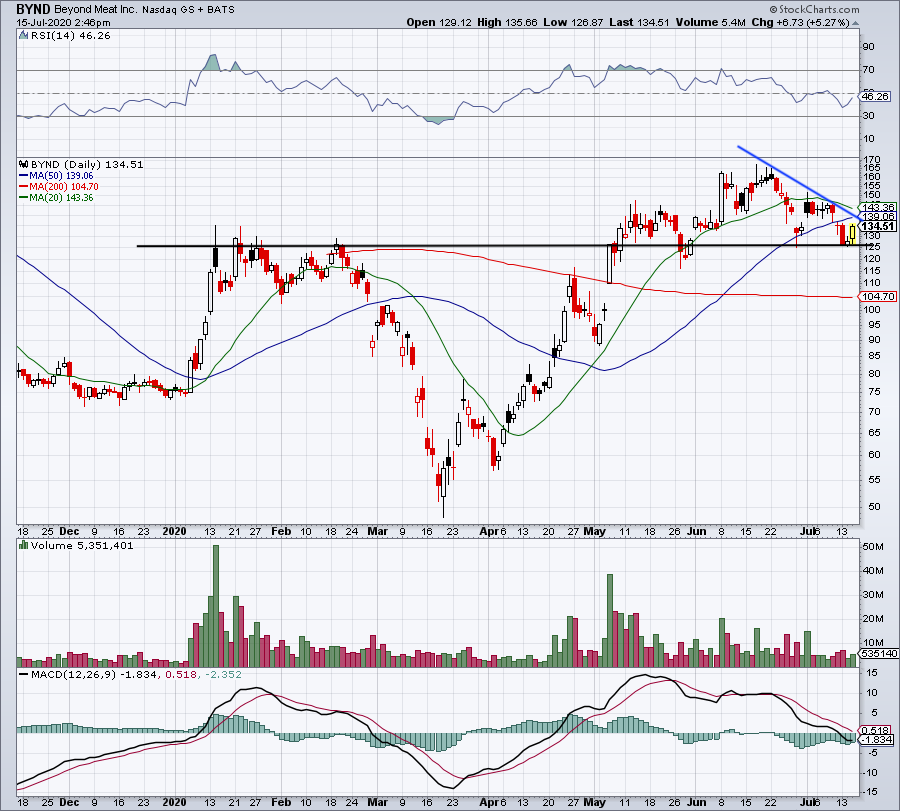Click the Volume 5,351,401 legend text
The height and width of the screenshot is (811, 900).
tap(82, 545)
